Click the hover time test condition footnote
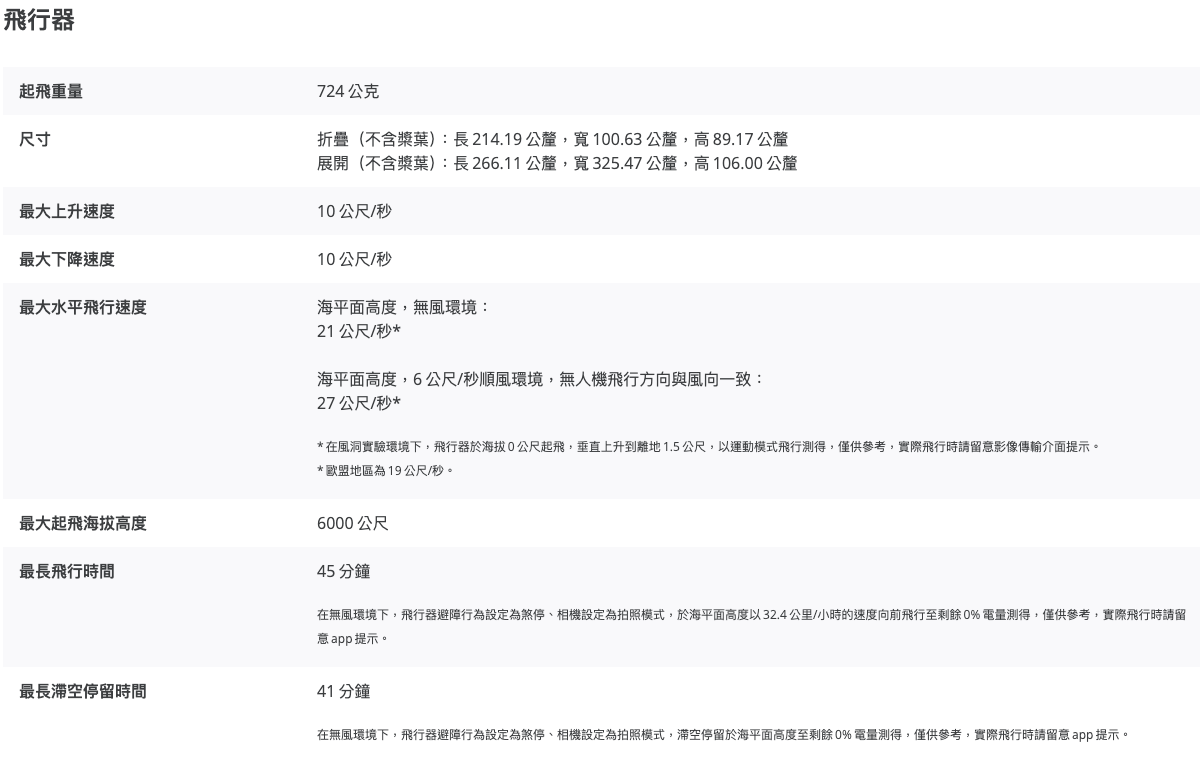 pyautogui.click(x=722, y=734)
